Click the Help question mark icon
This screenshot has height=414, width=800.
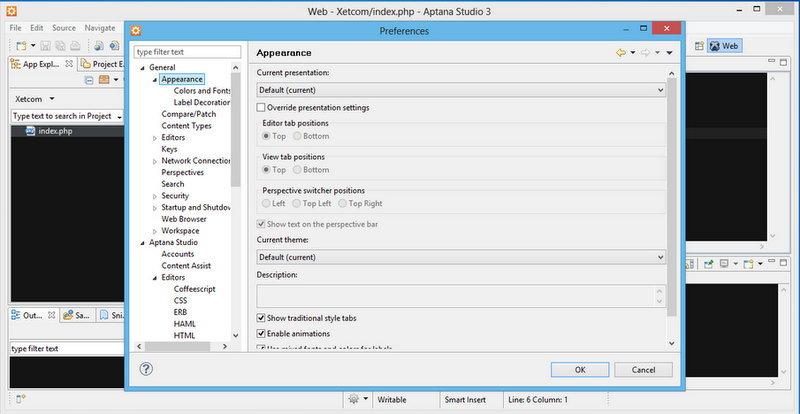(146, 369)
